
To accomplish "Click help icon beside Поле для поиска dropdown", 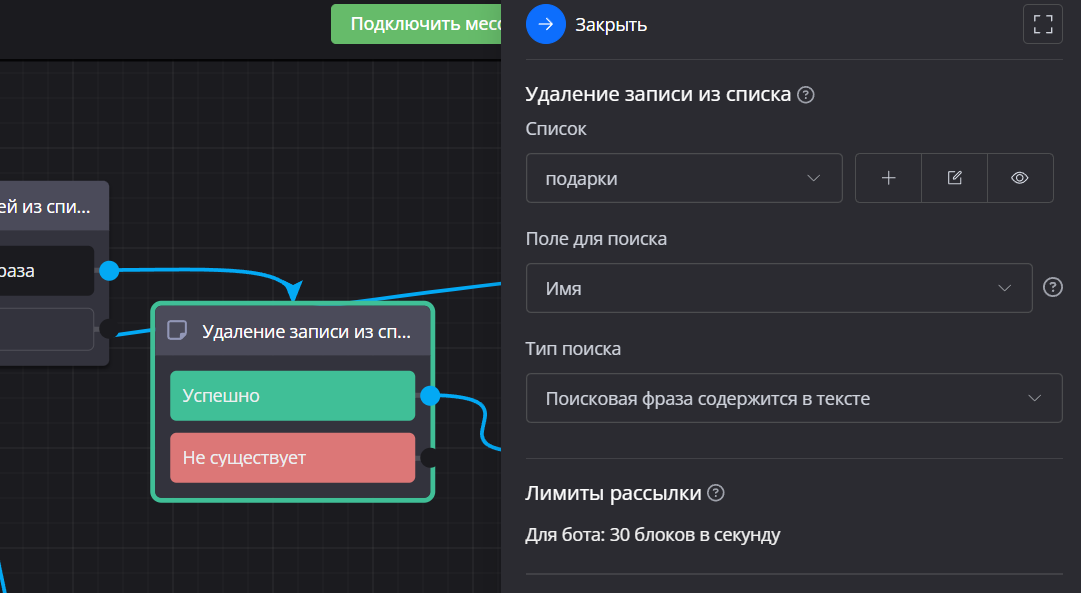I will 1052,288.
